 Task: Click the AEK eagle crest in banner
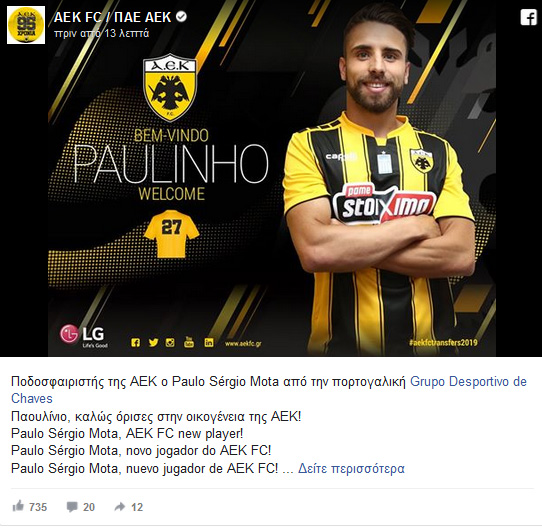170,88
